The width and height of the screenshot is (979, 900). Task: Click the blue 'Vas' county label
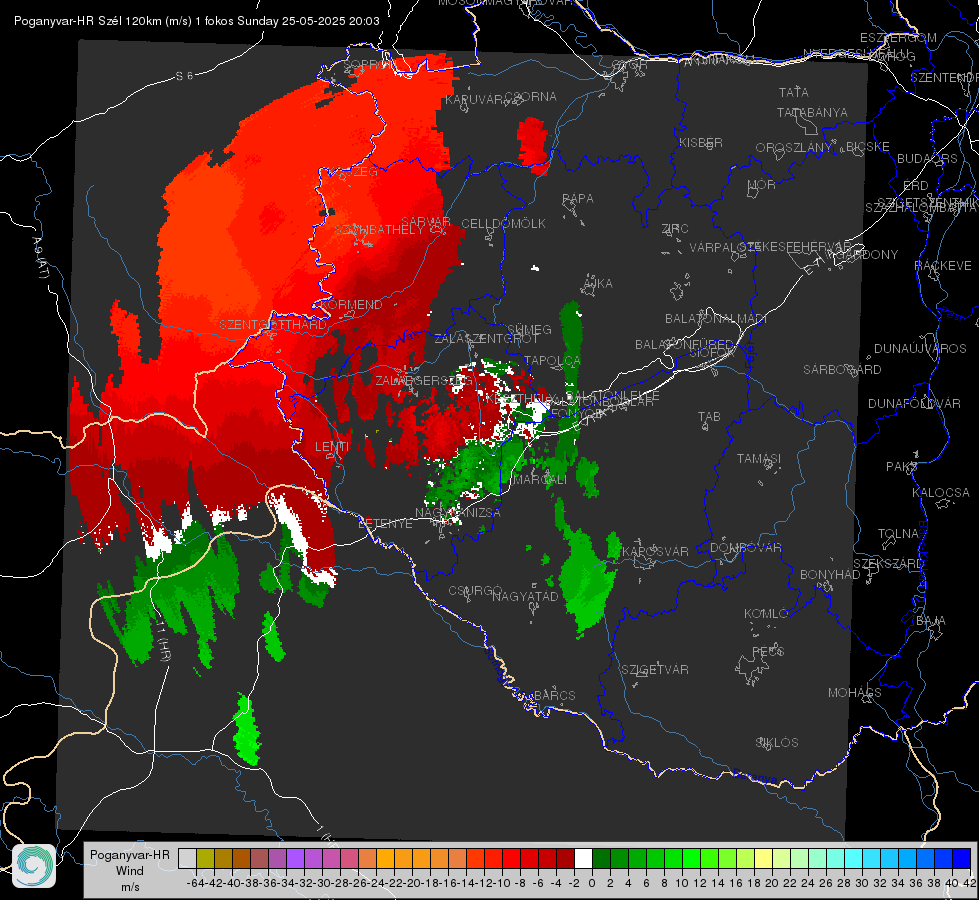pos(408,337)
